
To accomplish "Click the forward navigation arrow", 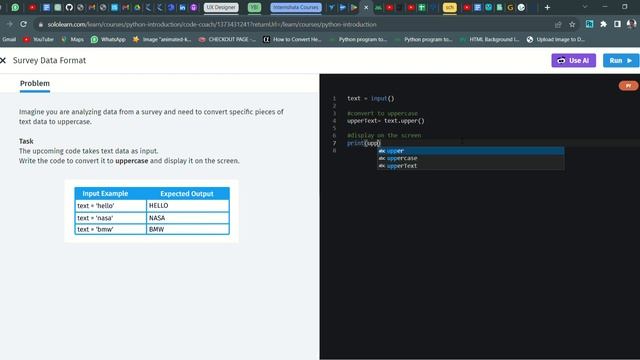I will (x=9, y=24).
